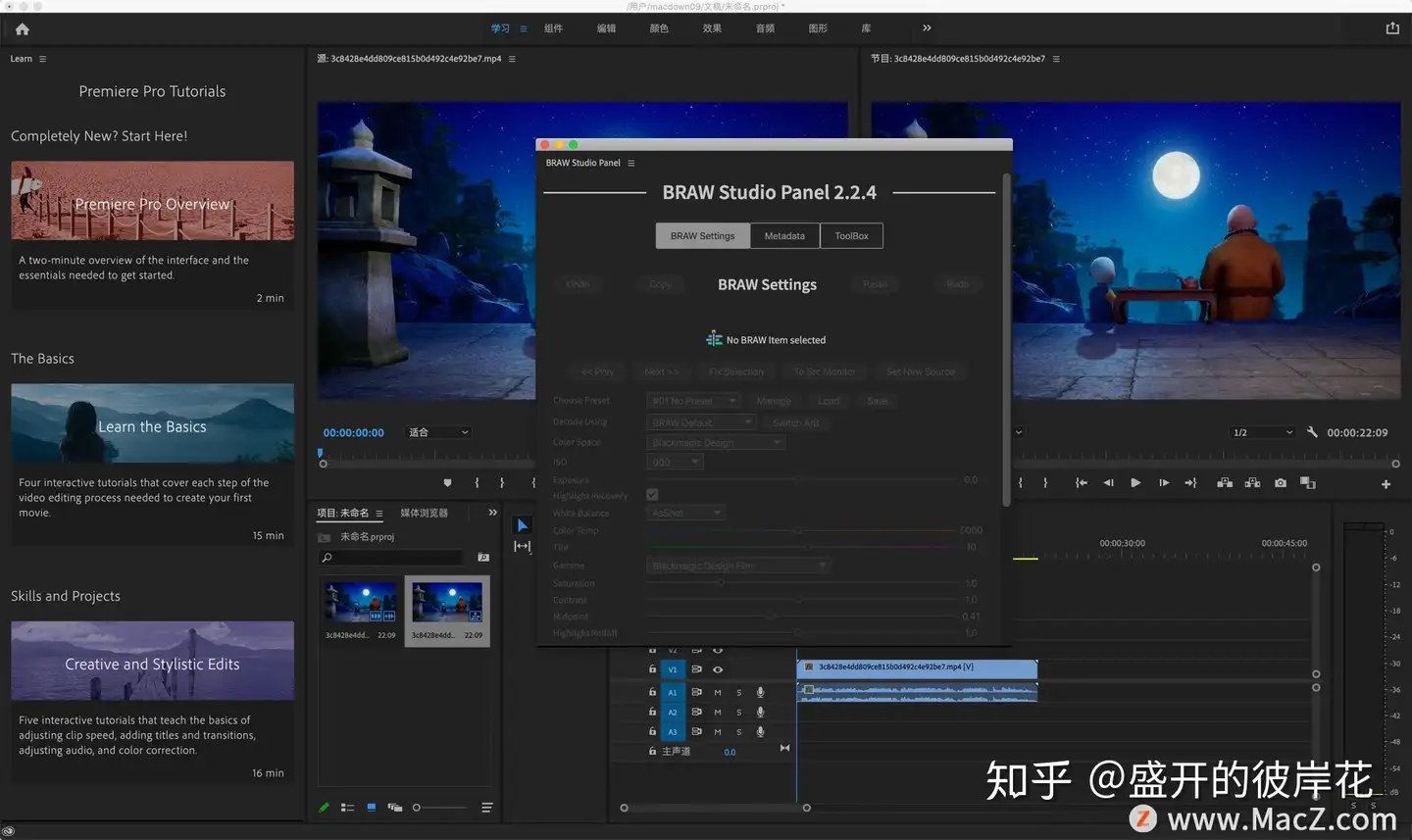Step forward one frame in Program monitor
1412x840 pixels.
[x=1164, y=482]
